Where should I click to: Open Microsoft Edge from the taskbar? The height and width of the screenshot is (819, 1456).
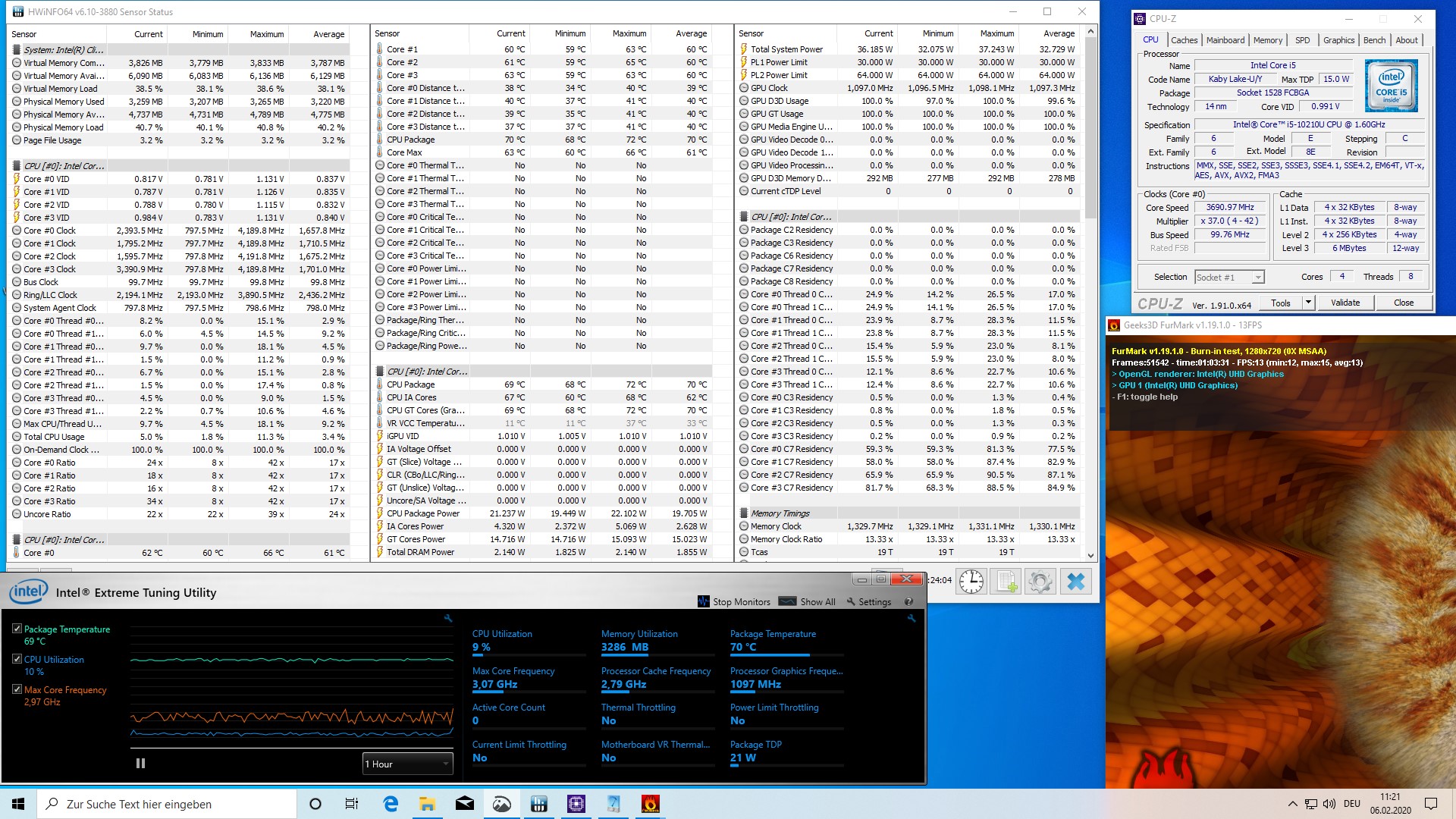(391, 804)
